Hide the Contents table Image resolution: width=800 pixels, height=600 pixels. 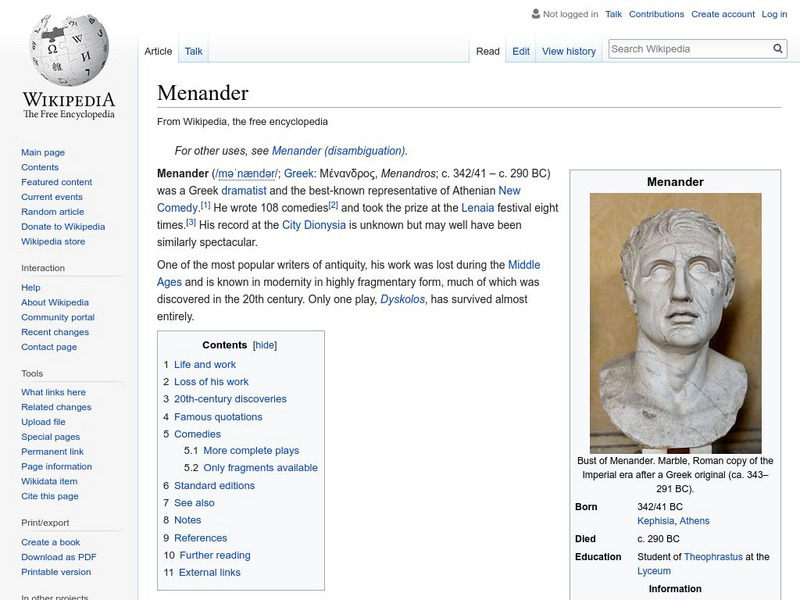(265, 345)
